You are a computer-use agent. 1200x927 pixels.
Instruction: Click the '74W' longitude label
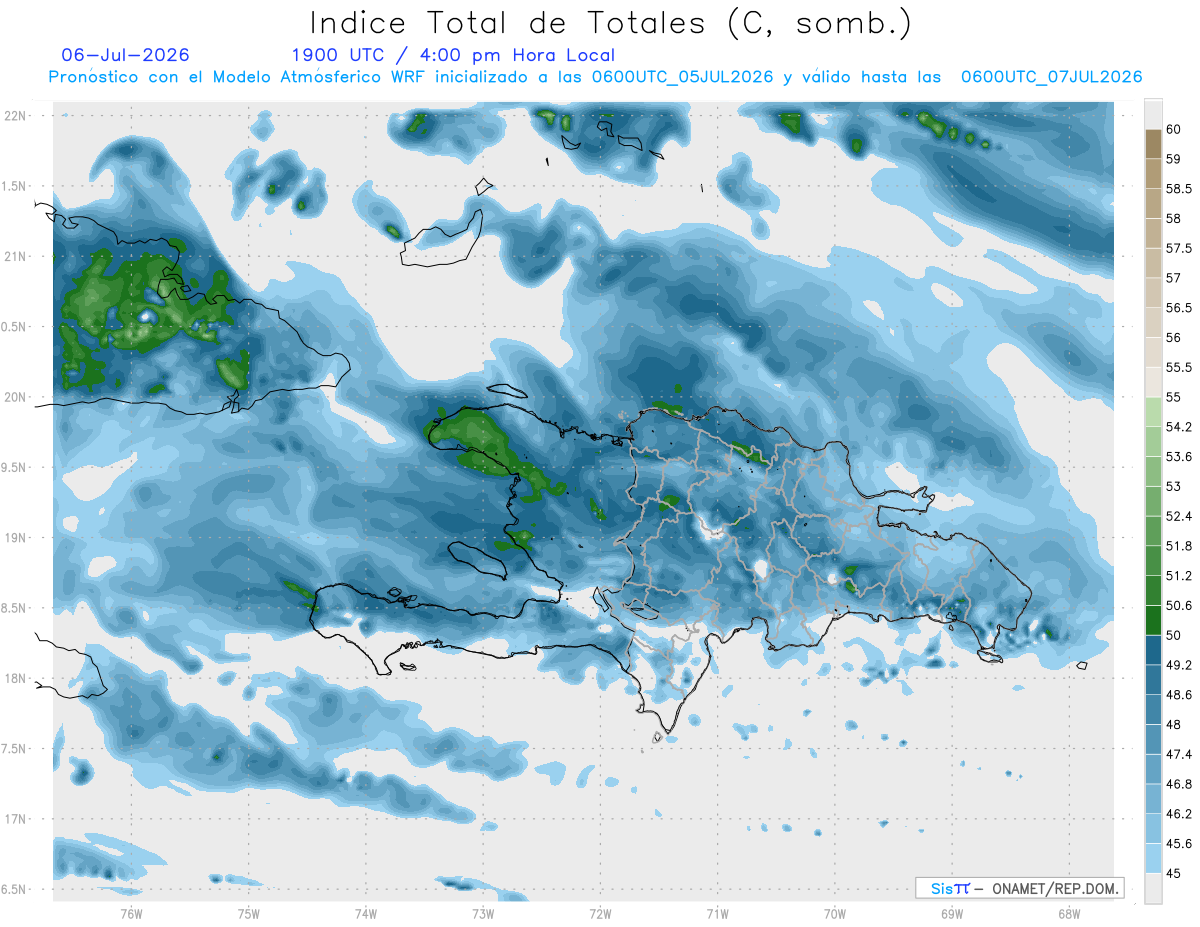point(365,914)
